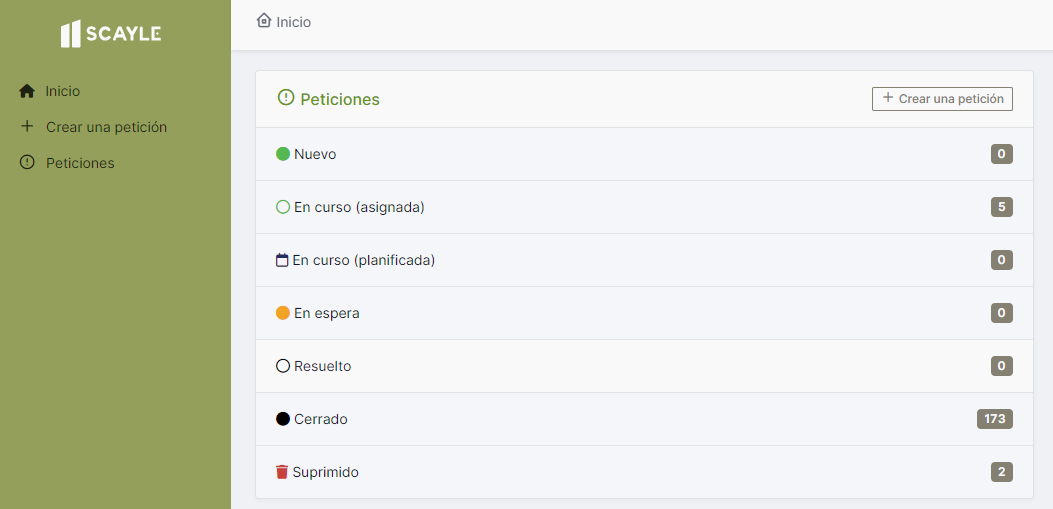This screenshot has width=1053, height=509.
Task: Click the plus icon beside Crear una petición in sidebar
Action: coord(27,127)
